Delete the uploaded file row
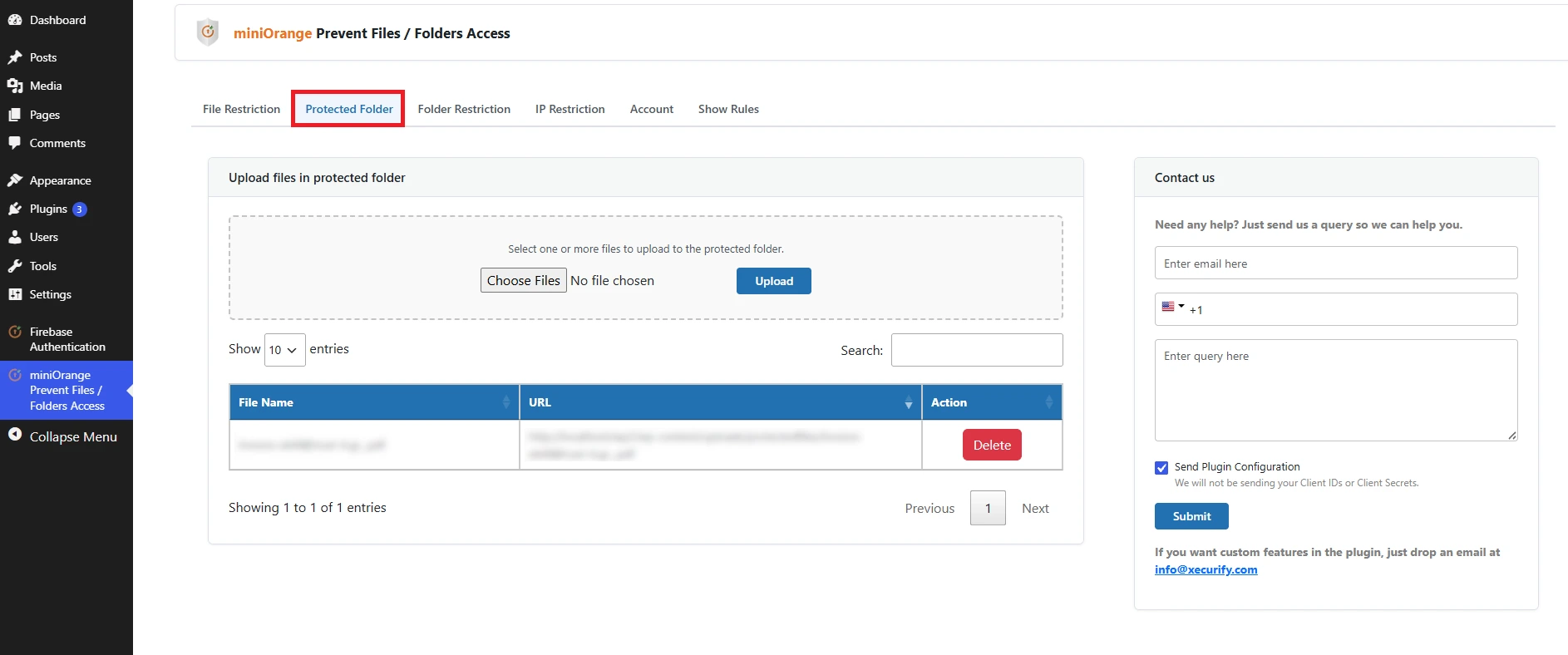This screenshot has height=655, width=1568. [992, 445]
